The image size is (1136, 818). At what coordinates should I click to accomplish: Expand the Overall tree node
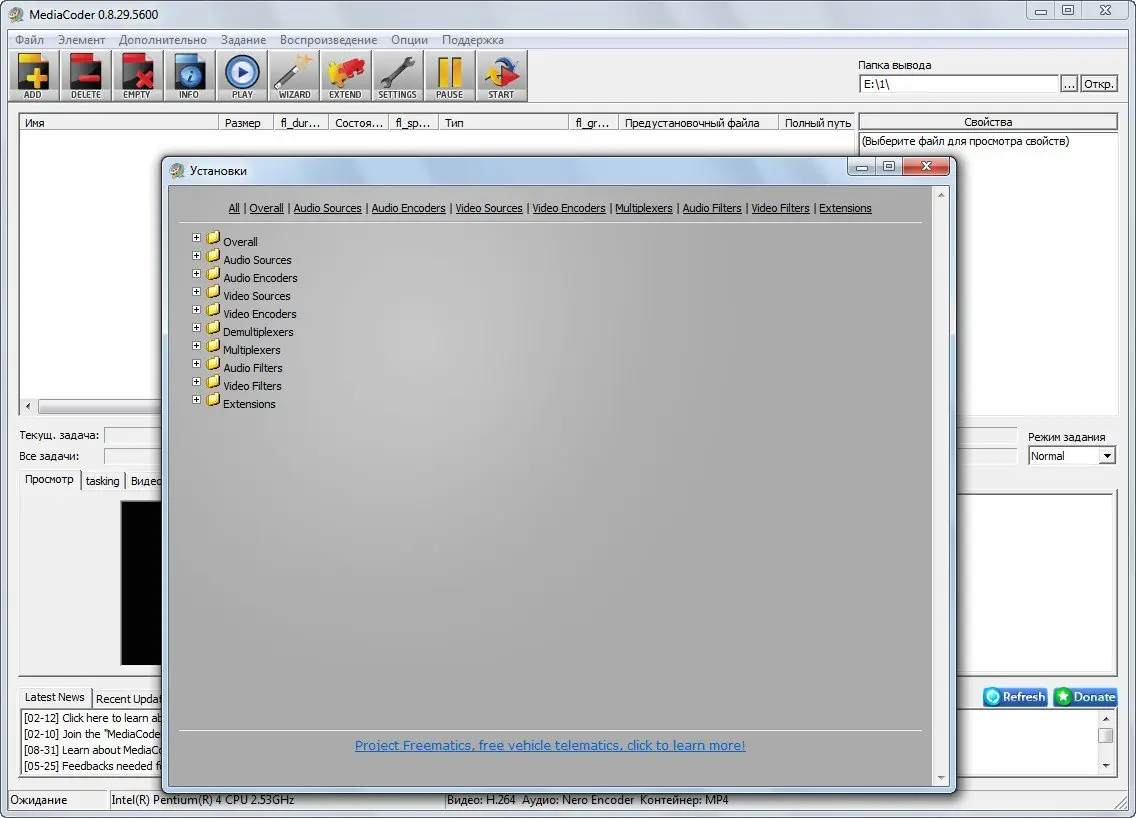[196, 238]
